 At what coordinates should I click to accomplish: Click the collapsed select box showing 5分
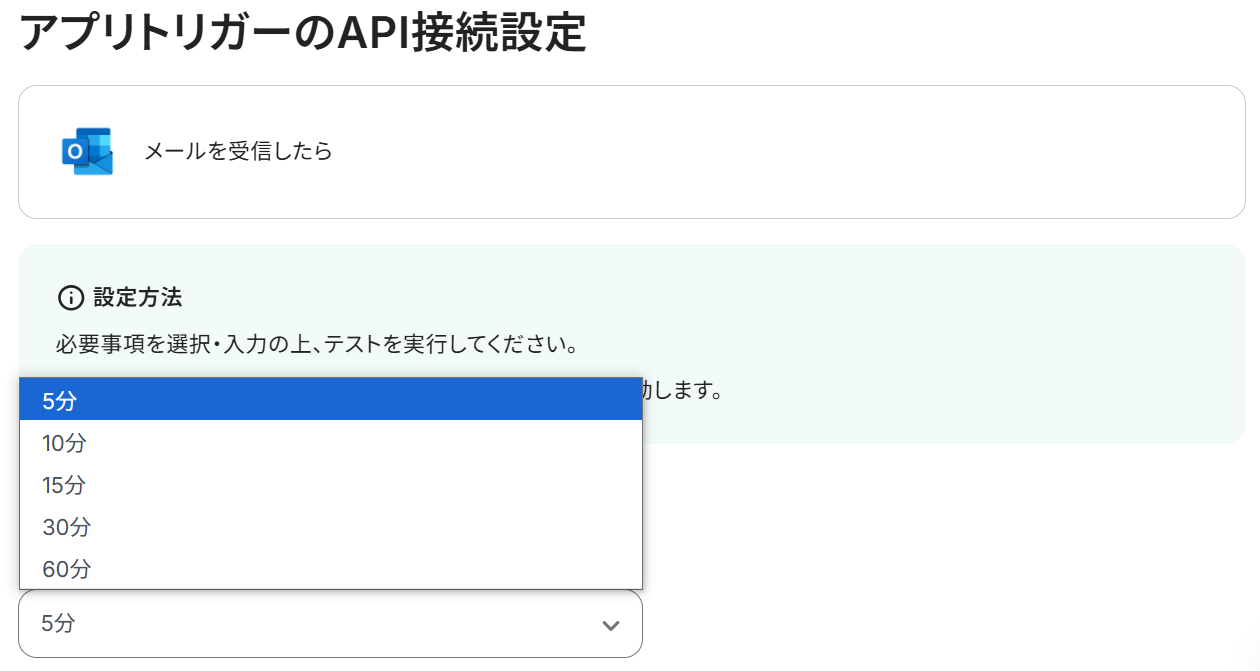300,624
